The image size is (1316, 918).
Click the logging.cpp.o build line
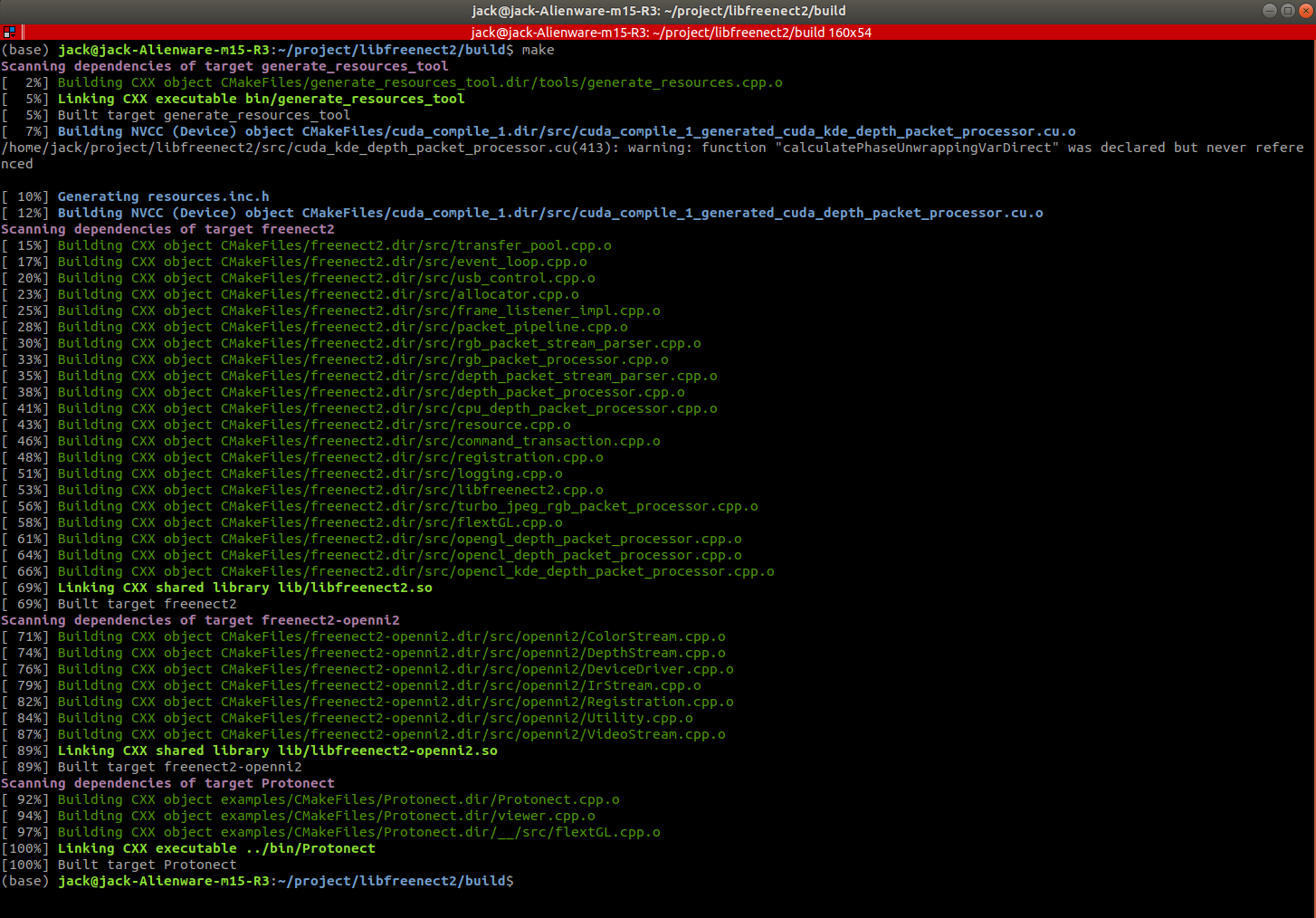coord(281,473)
